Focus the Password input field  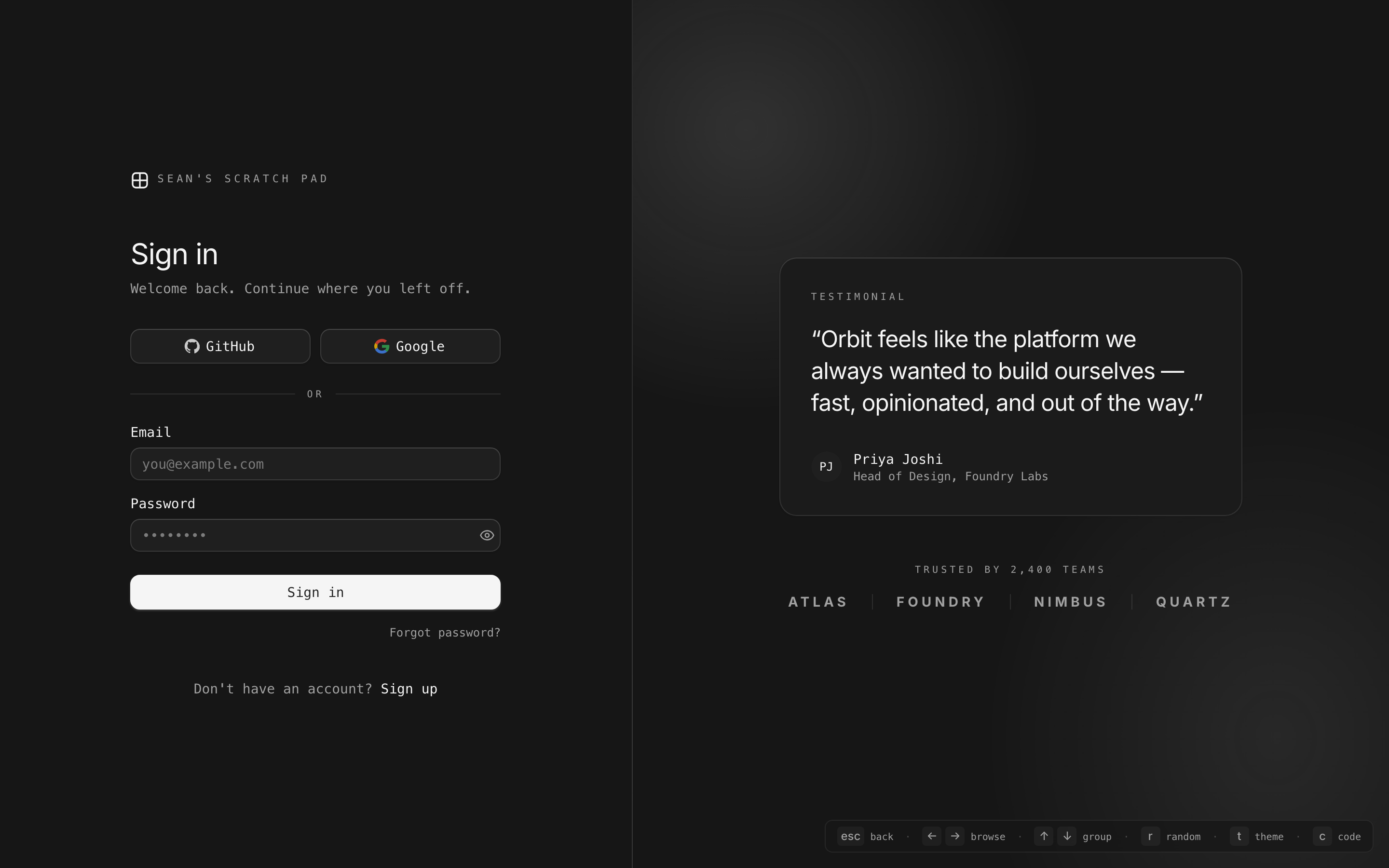[299, 535]
